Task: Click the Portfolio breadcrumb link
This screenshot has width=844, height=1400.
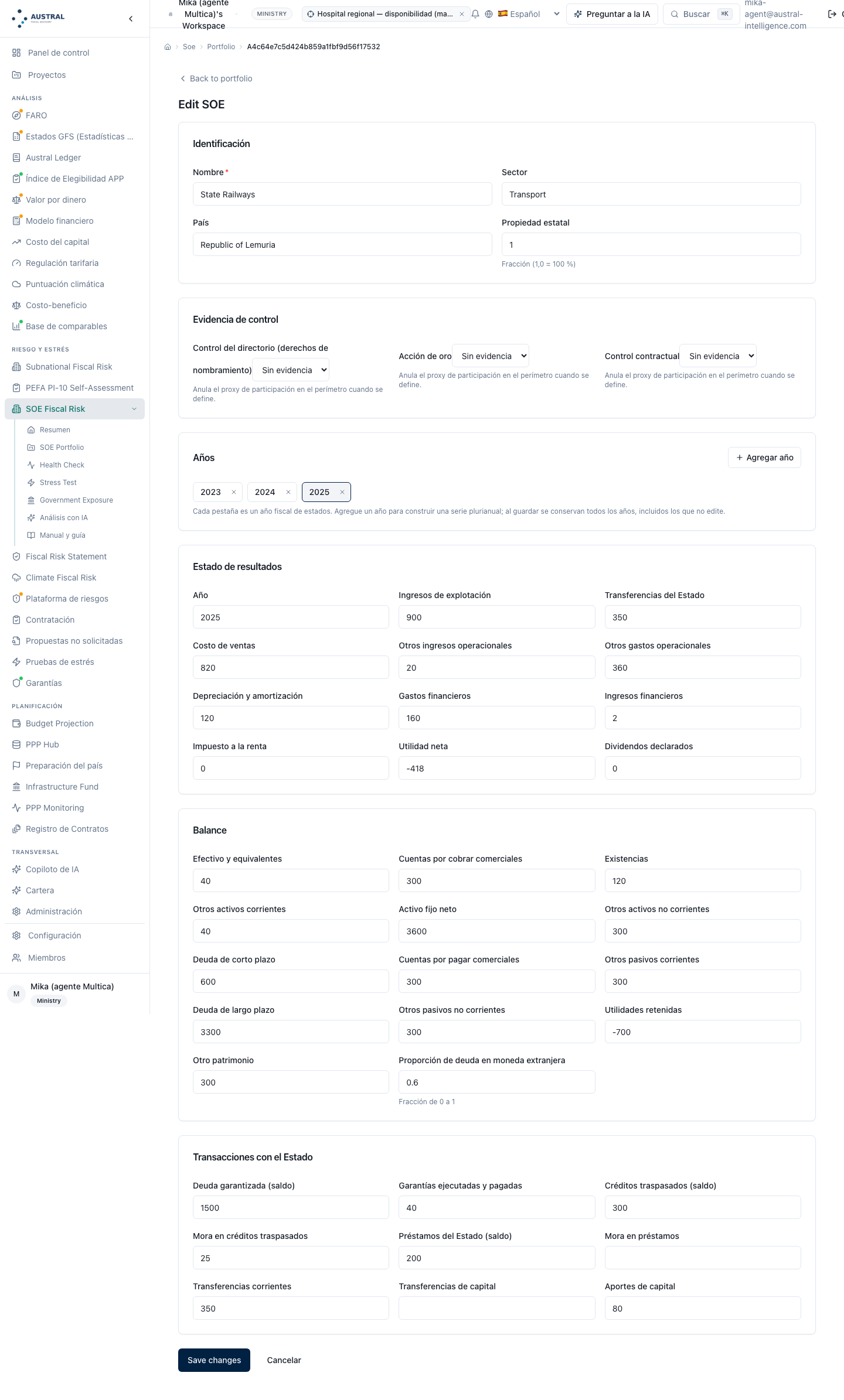Action: (x=221, y=47)
